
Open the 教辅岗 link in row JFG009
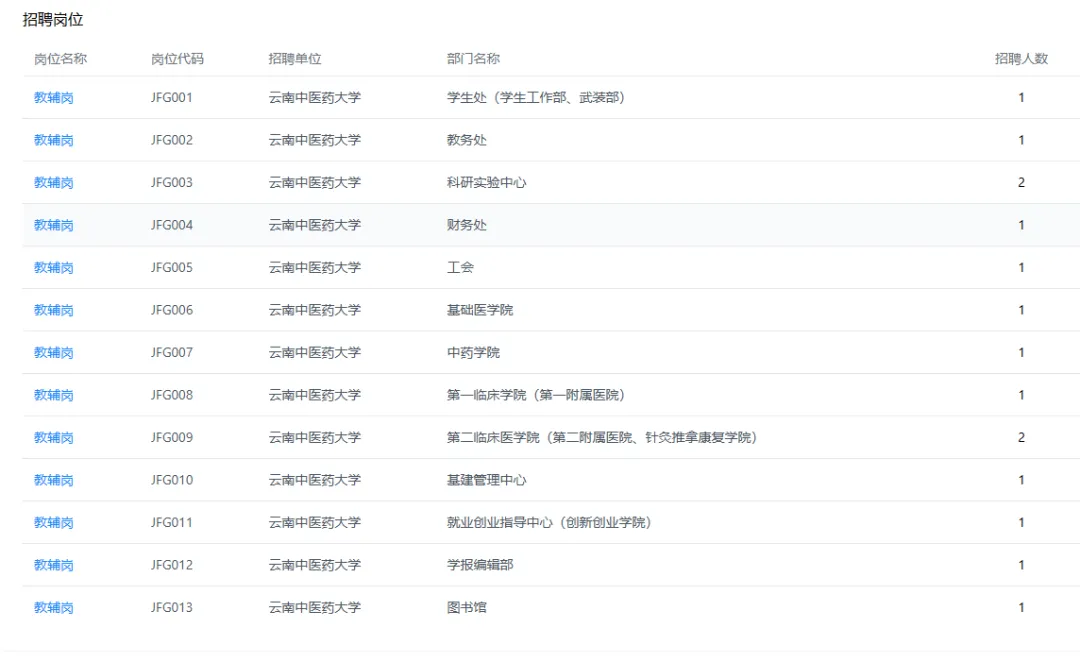tap(54, 437)
